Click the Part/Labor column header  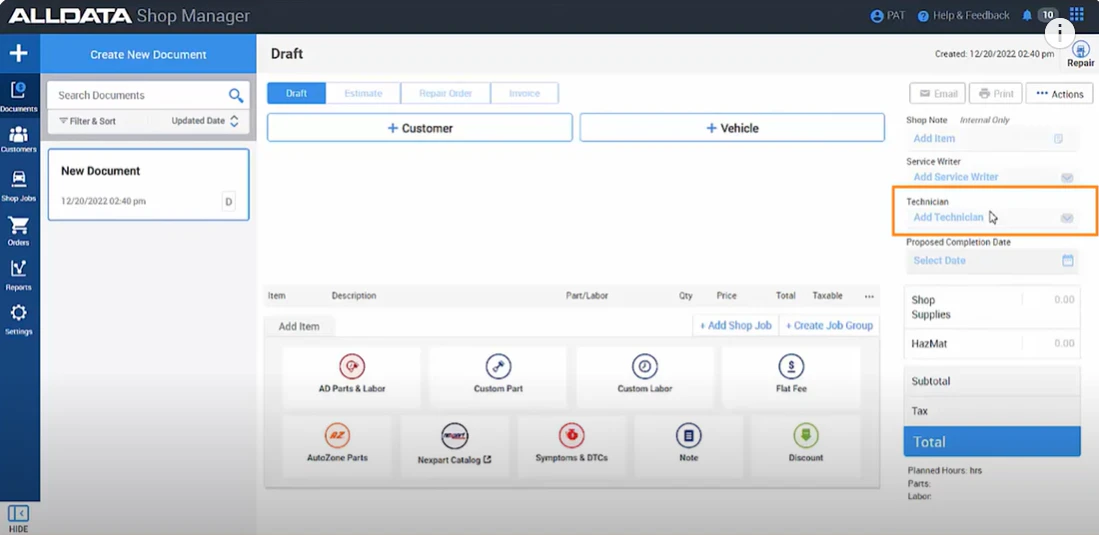pyautogui.click(x=587, y=296)
